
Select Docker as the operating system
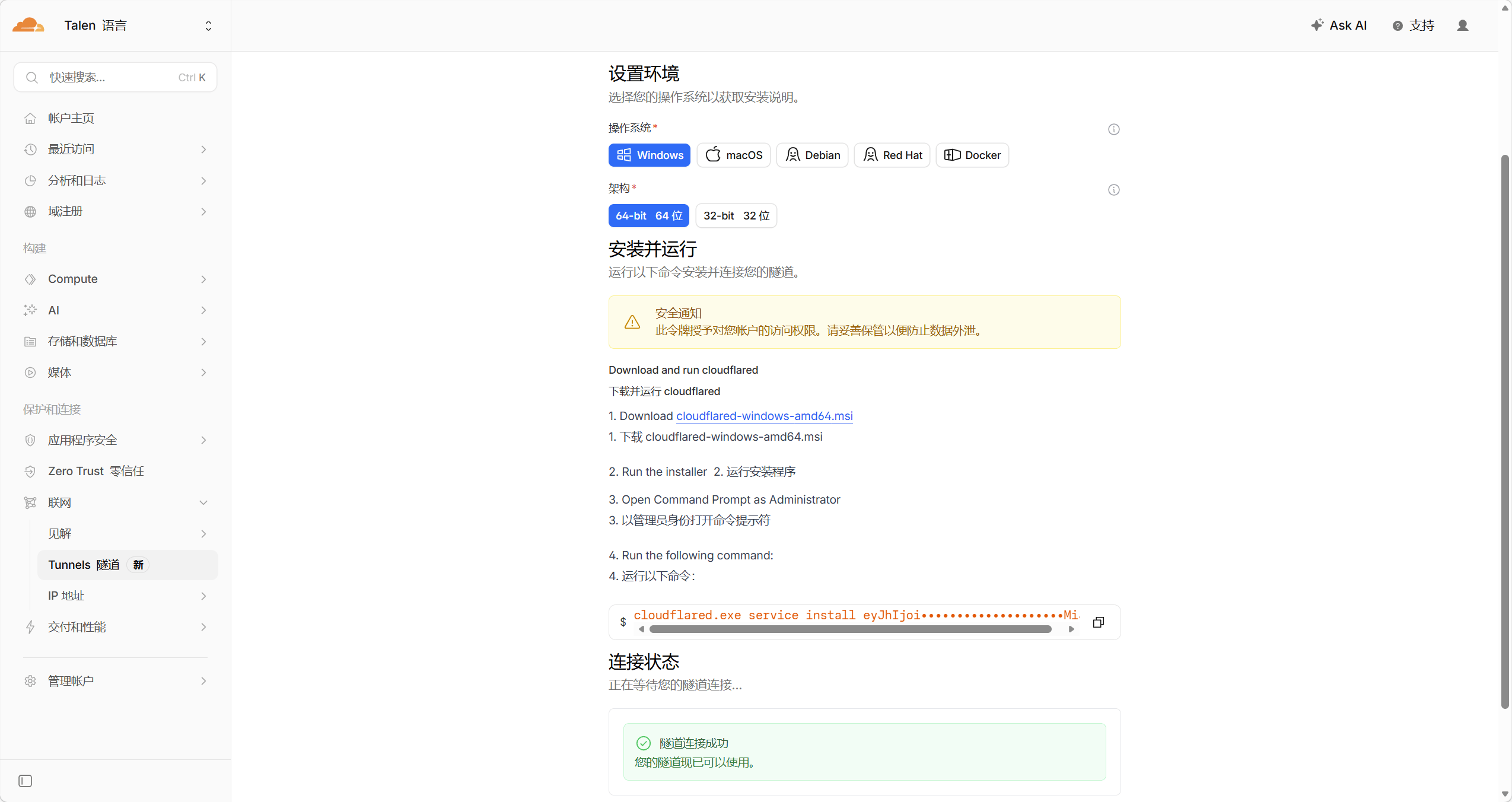coord(972,155)
